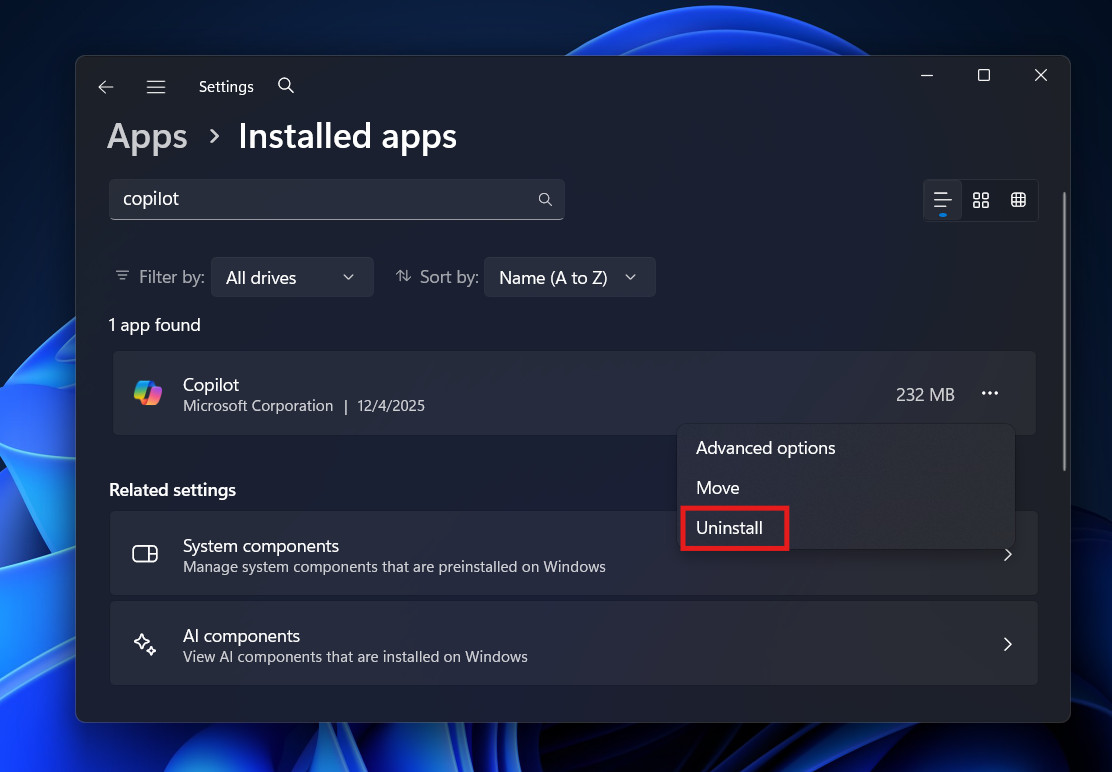This screenshot has width=1112, height=772.
Task: Open the Apps breadcrumb link
Action: point(147,136)
